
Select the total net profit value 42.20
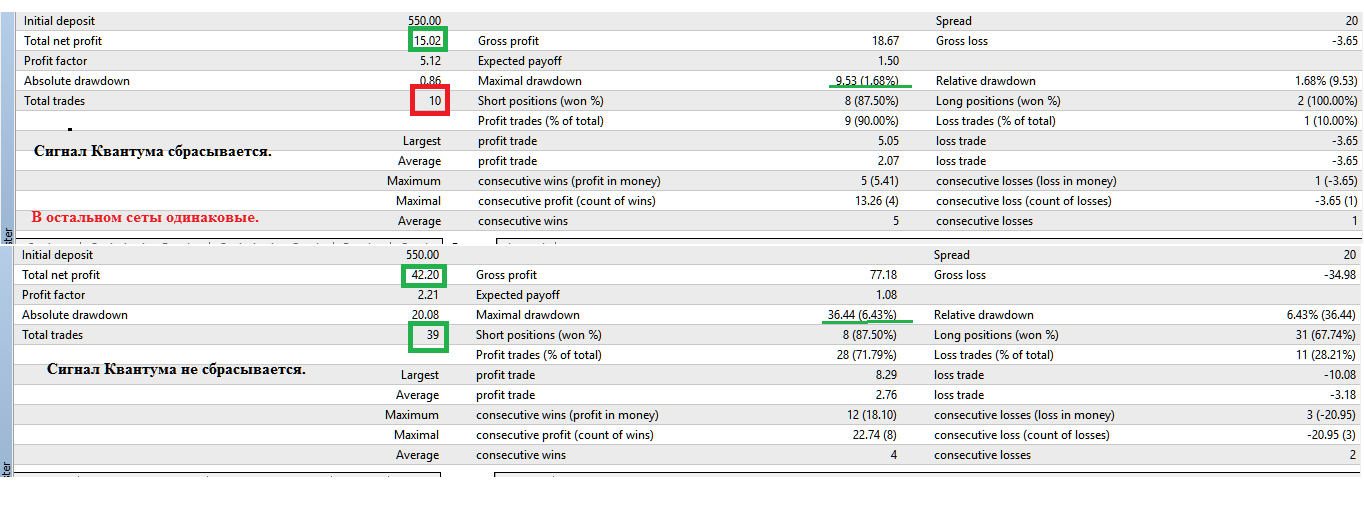(x=427, y=275)
